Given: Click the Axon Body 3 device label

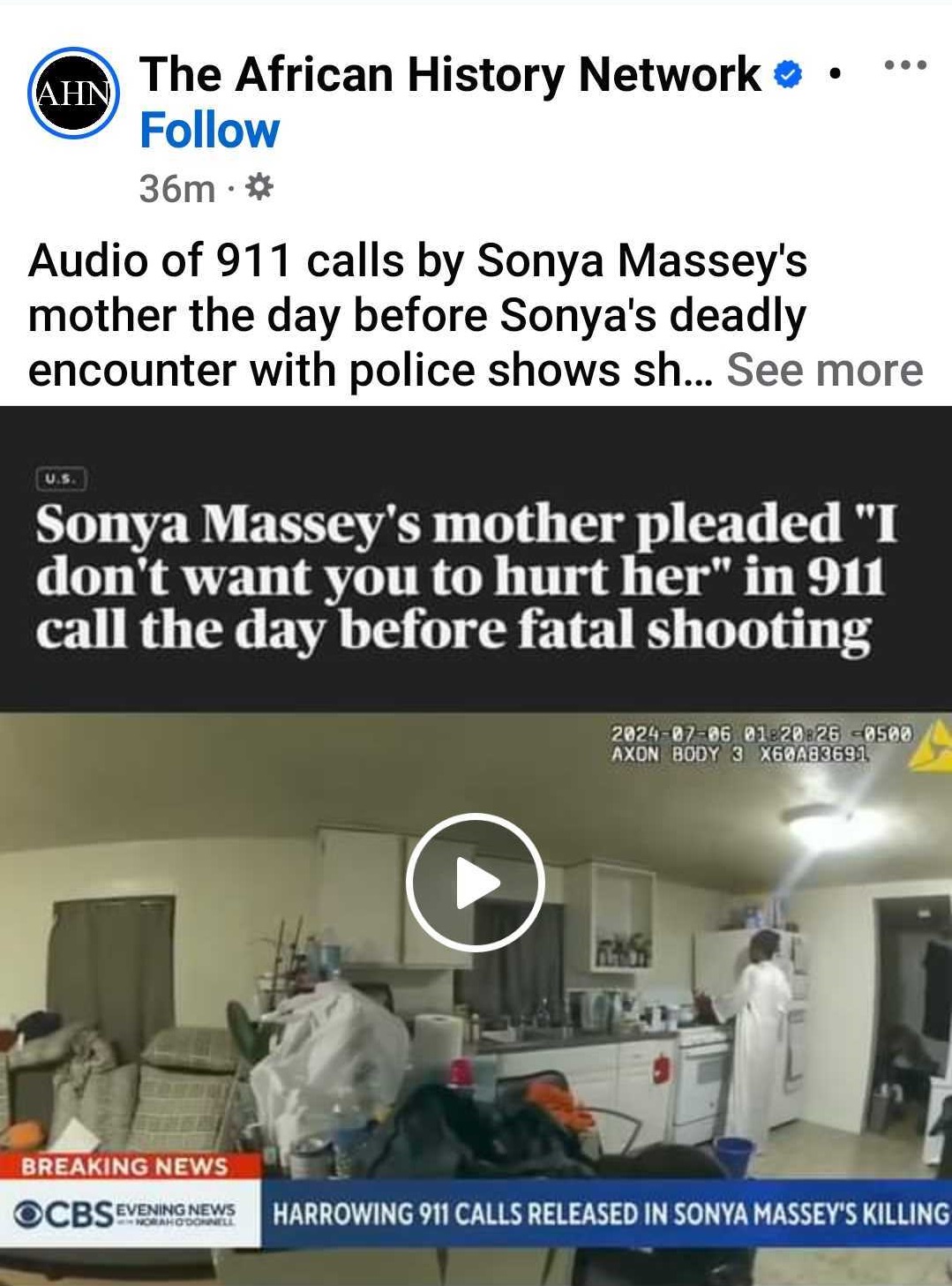Looking at the screenshot, I should 741,755.
